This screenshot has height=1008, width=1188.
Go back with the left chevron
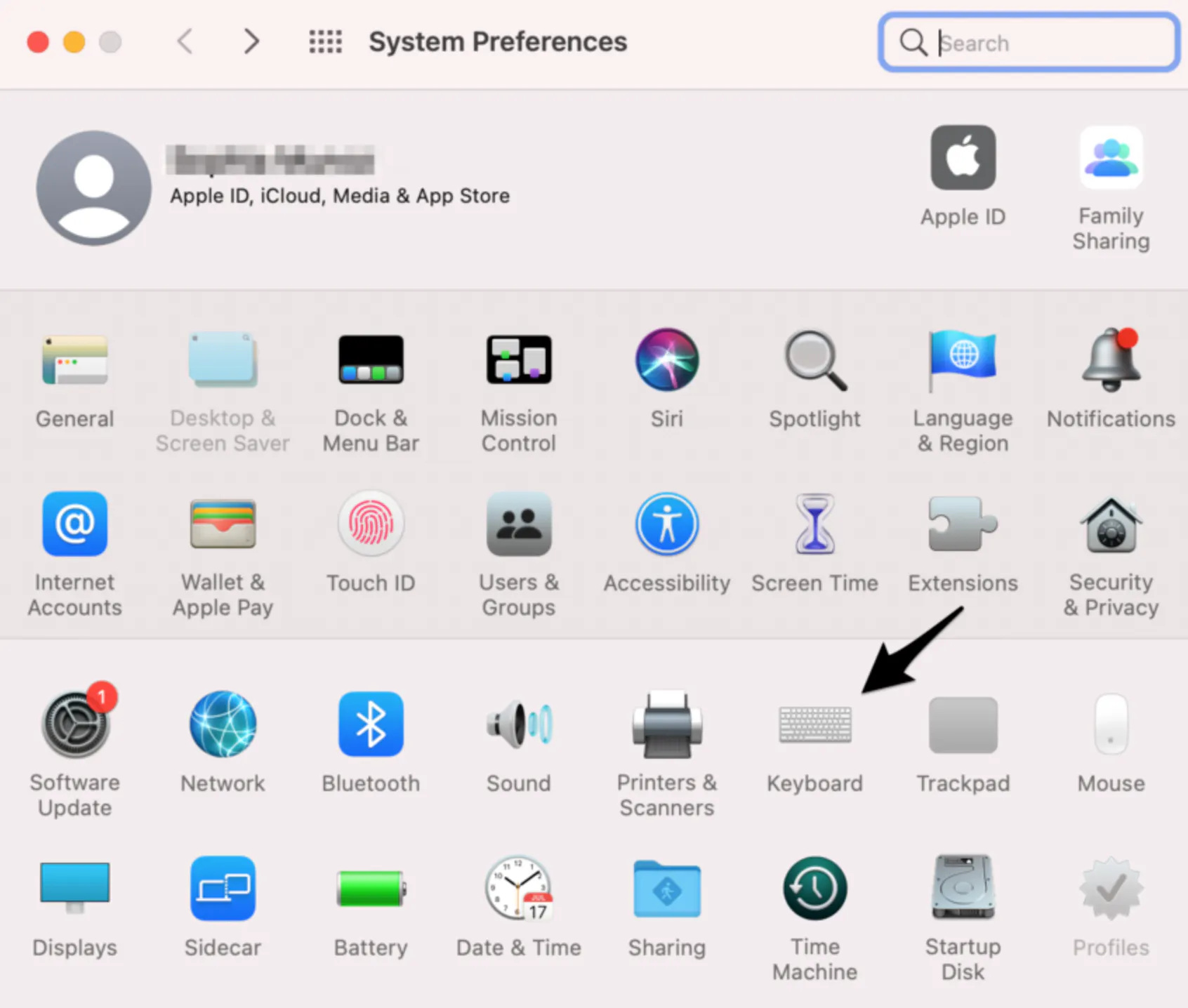(185, 41)
